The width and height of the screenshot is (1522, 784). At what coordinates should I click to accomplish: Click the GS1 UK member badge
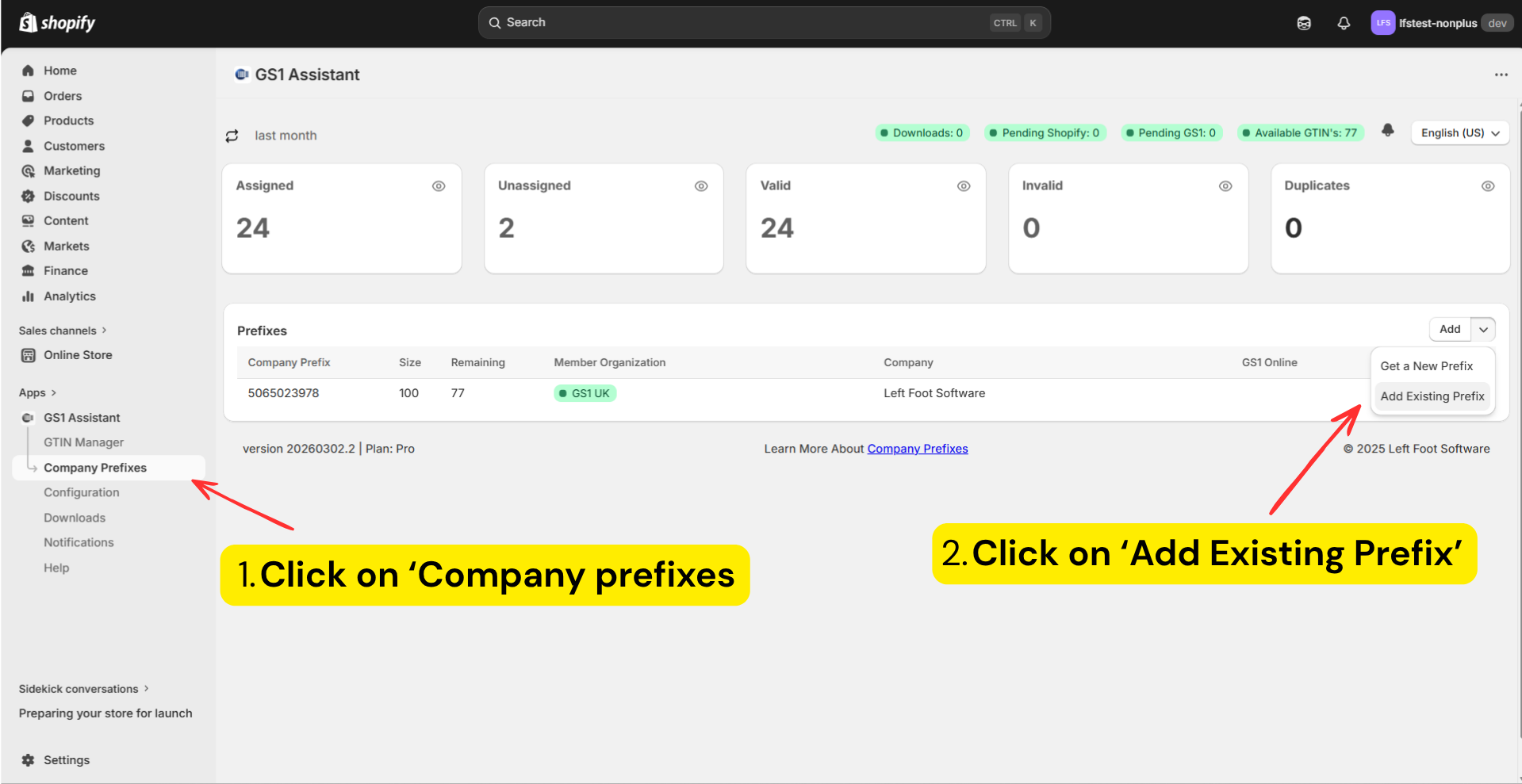pos(585,393)
